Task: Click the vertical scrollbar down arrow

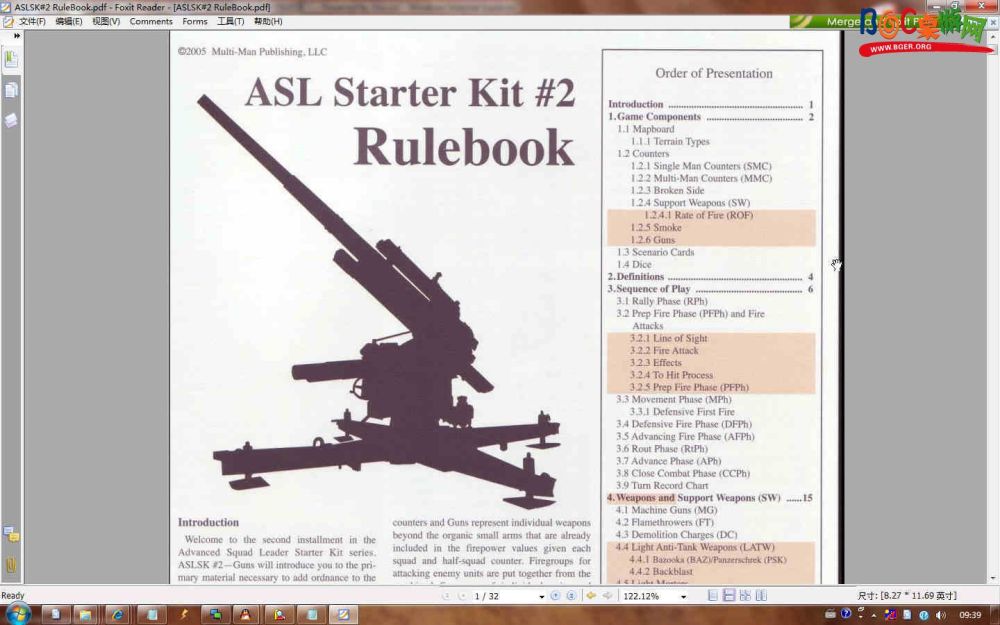Action: [x=994, y=578]
